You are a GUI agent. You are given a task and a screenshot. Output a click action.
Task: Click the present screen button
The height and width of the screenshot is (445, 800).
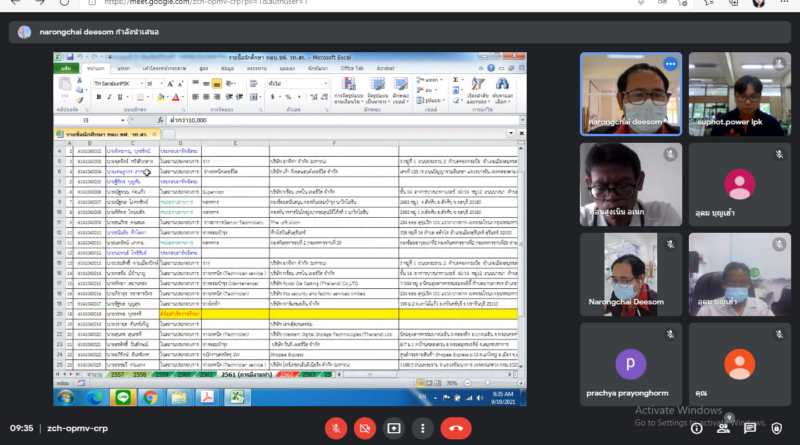[x=394, y=428]
